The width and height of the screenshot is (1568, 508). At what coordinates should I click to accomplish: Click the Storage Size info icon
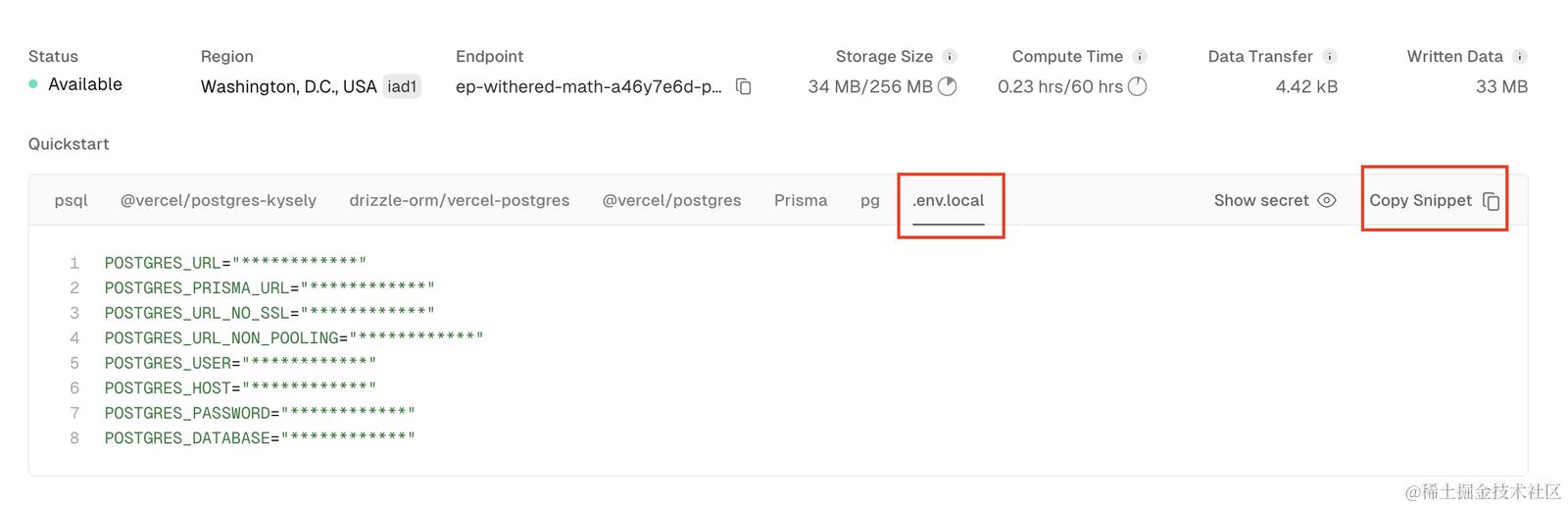(949, 57)
